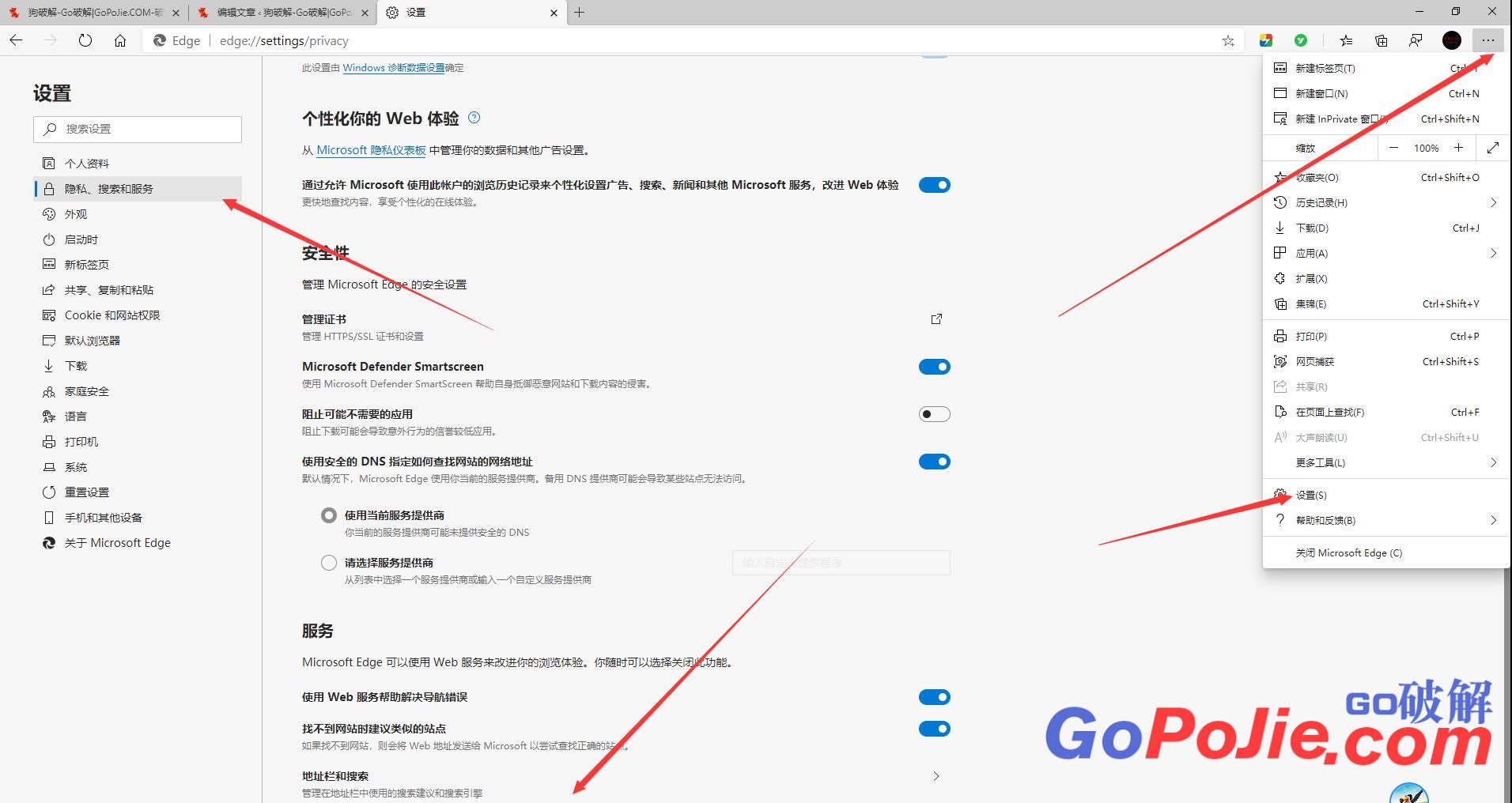
Task: Expand 地址栏和搜索 chevron
Action: click(936, 776)
